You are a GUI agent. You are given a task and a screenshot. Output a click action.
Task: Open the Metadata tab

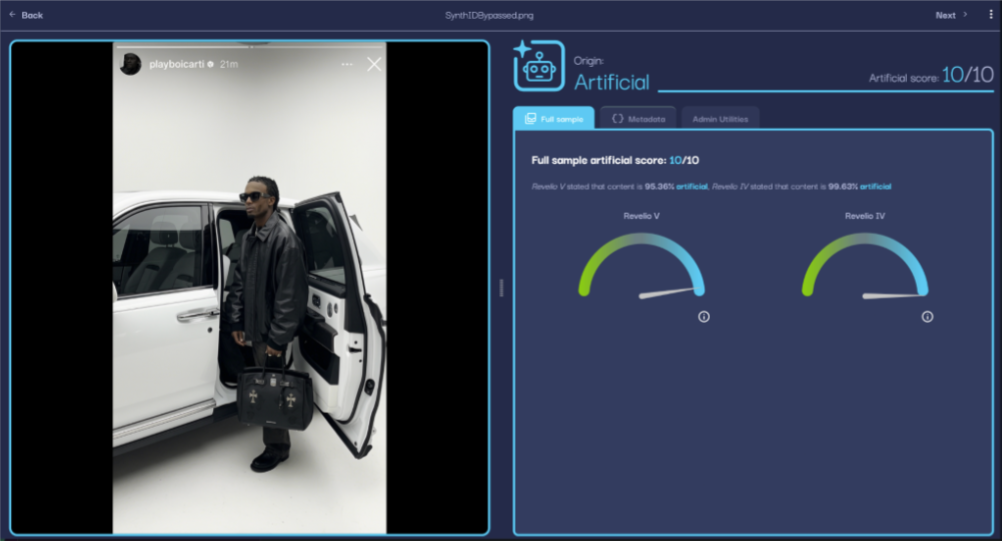638,118
